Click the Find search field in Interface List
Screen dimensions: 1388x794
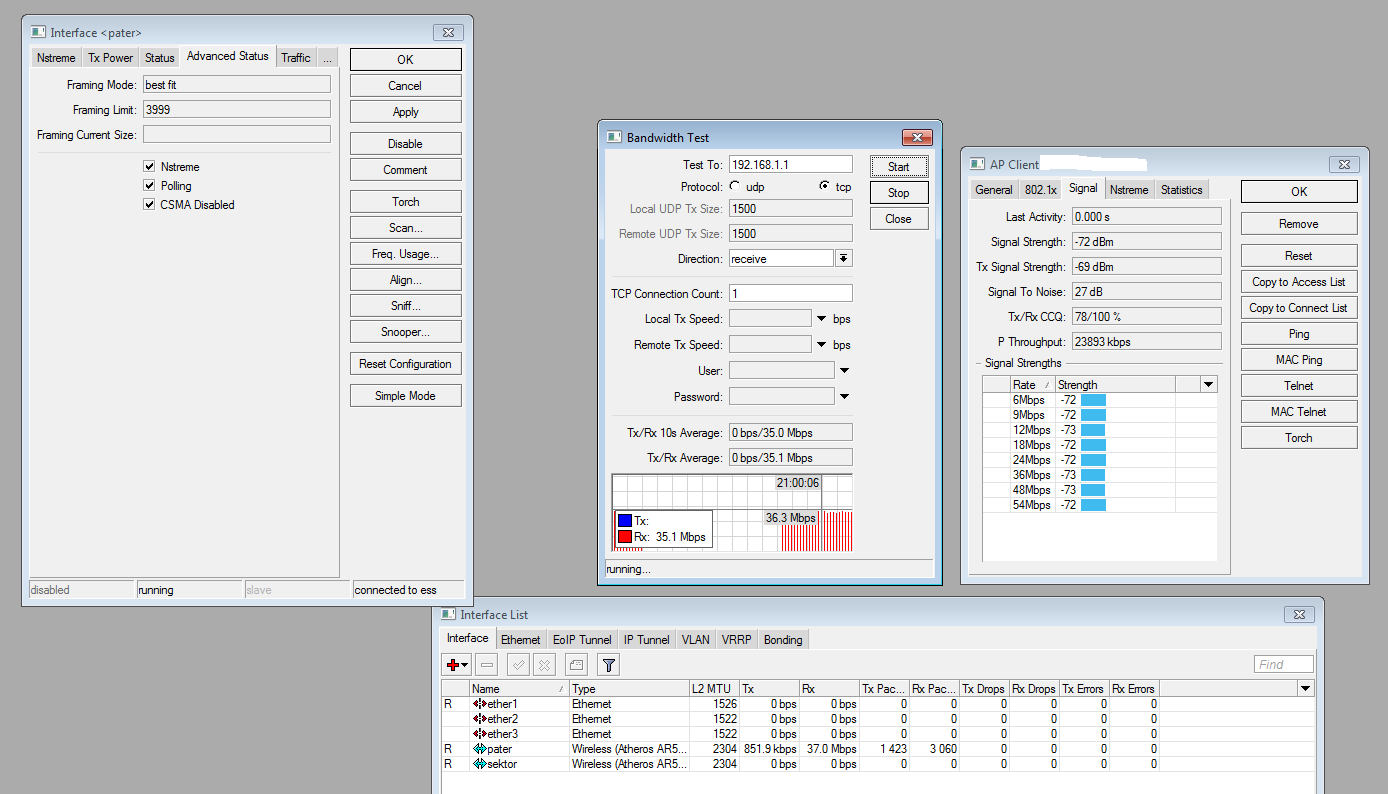pos(1284,664)
